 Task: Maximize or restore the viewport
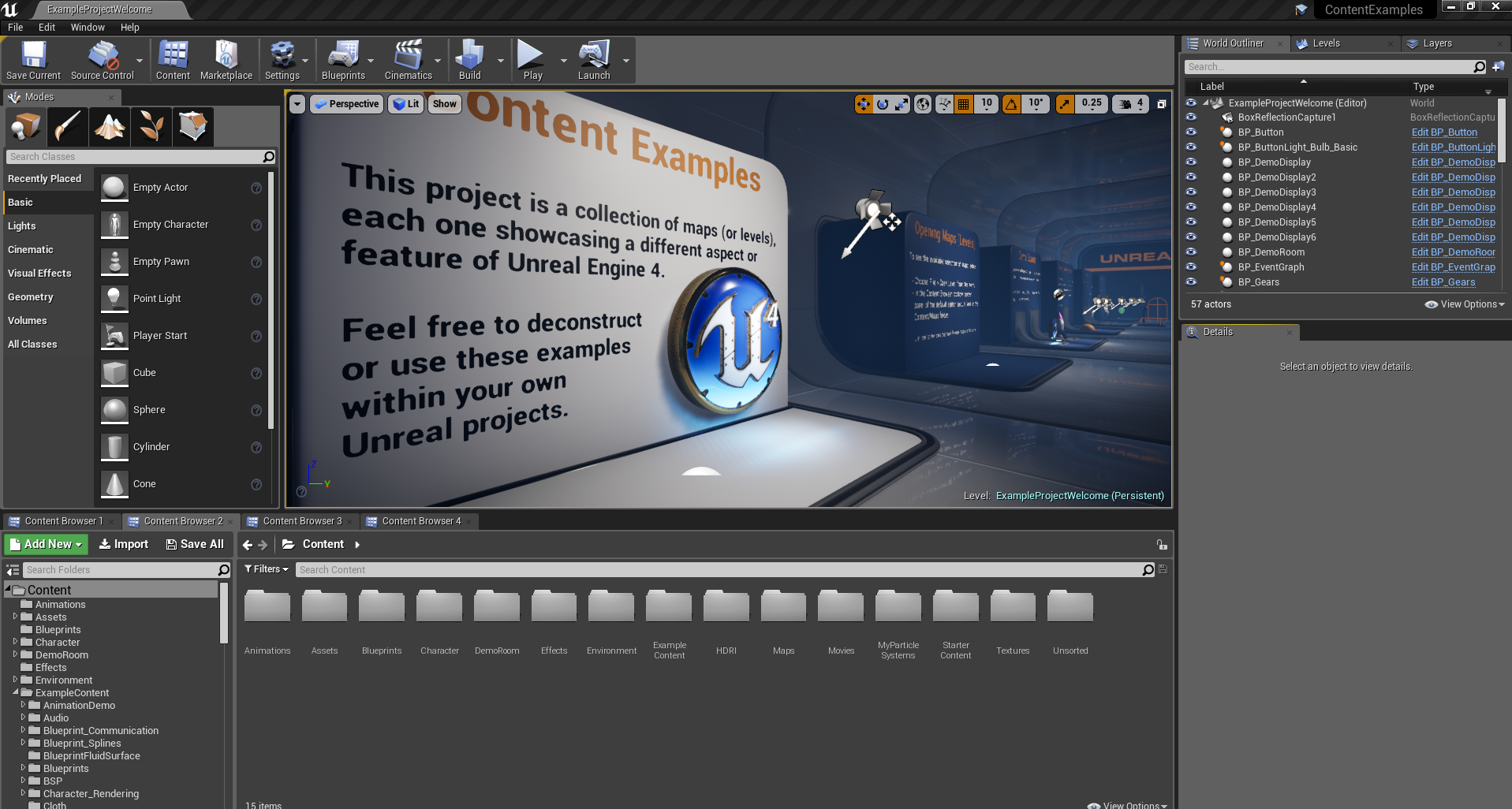pyautogui.click(x=1161, y=104)
